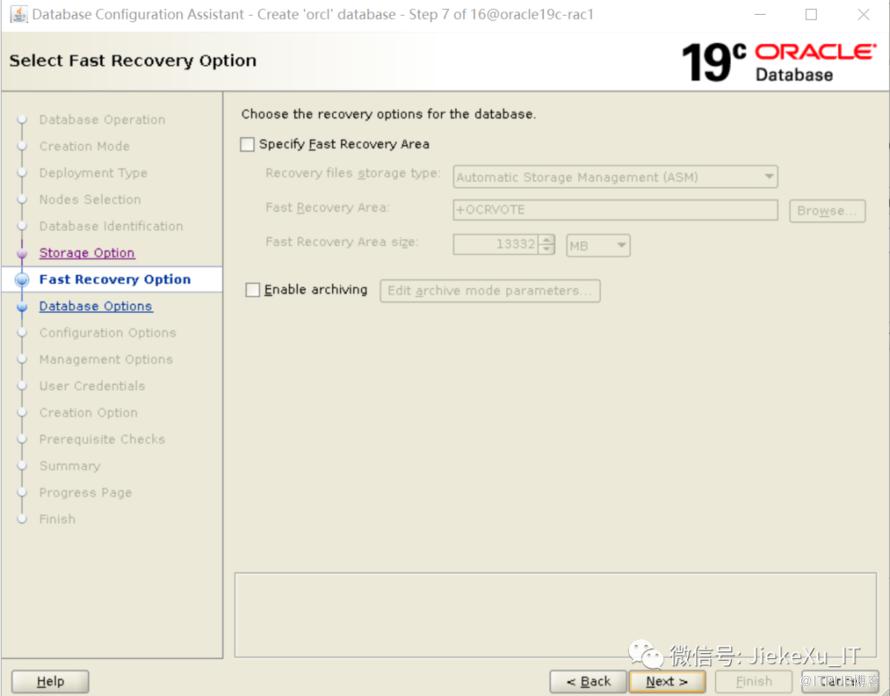This screenshot has width=890, height=696.
Task: Enable Specify Fast Recovery Area checkbox
Action: 247,145
